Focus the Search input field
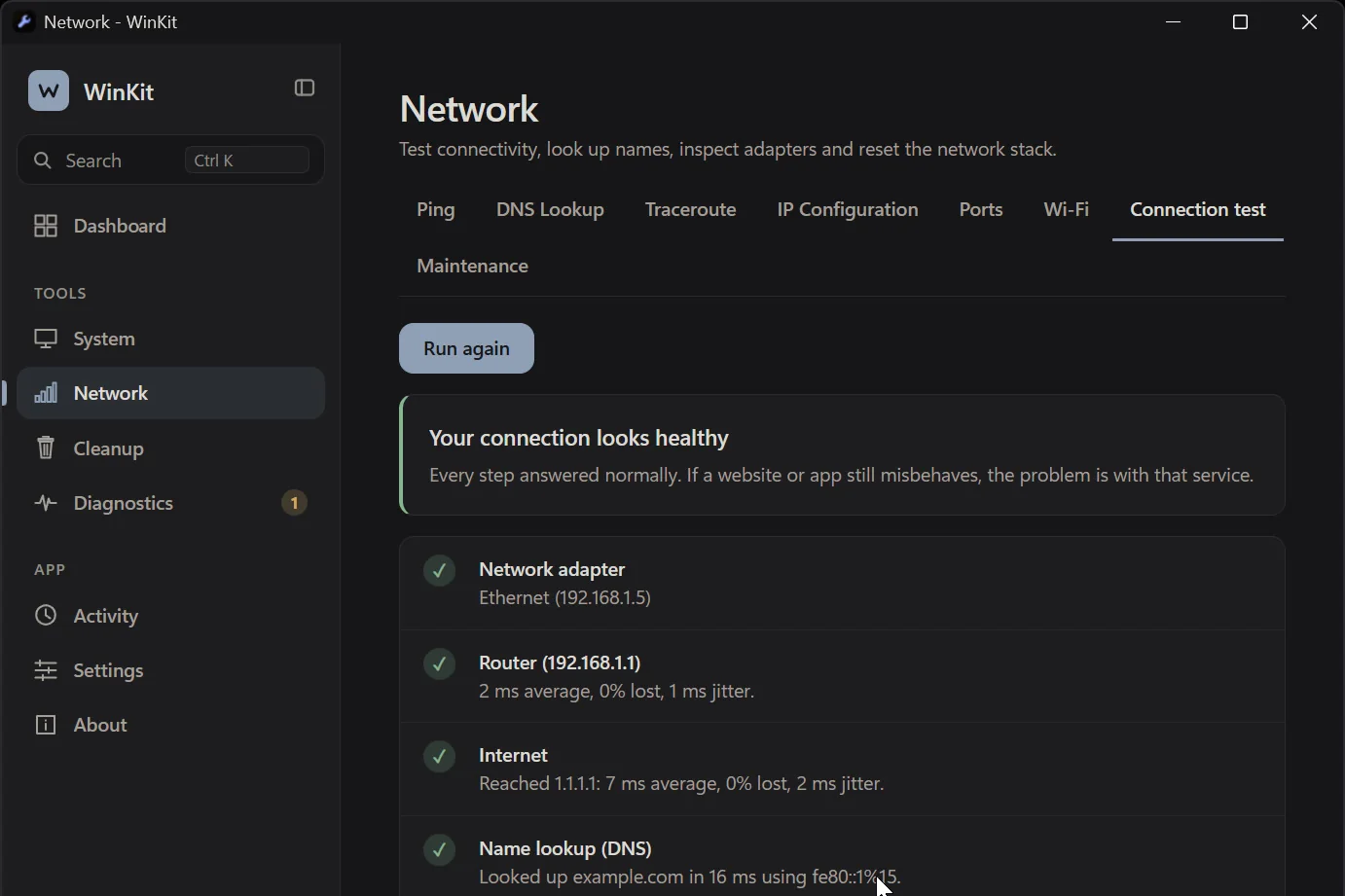The height and width of the screenshot is (896, 1345). [x=171, y=161]
